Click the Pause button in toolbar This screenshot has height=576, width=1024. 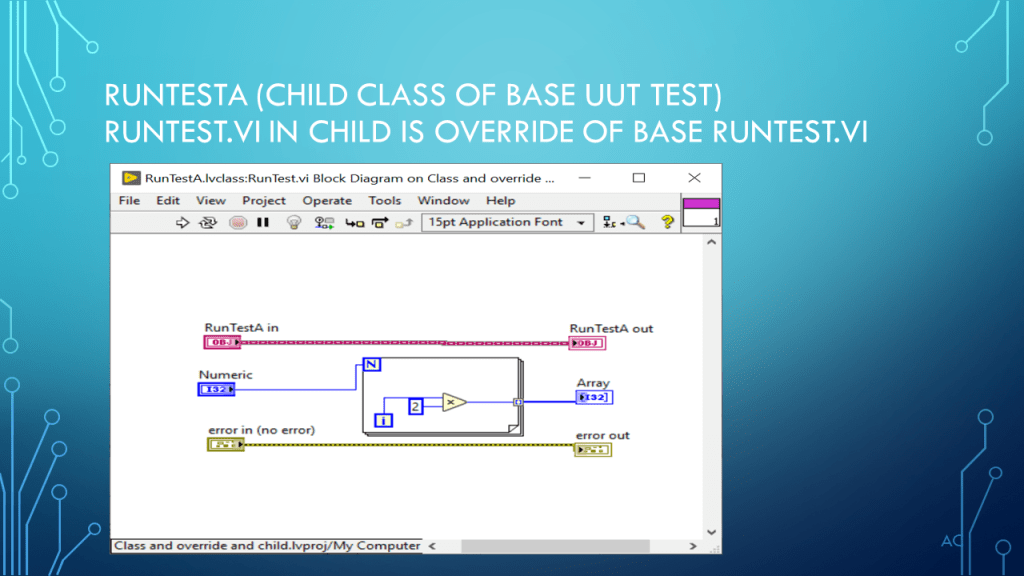(x=263, y=223)
